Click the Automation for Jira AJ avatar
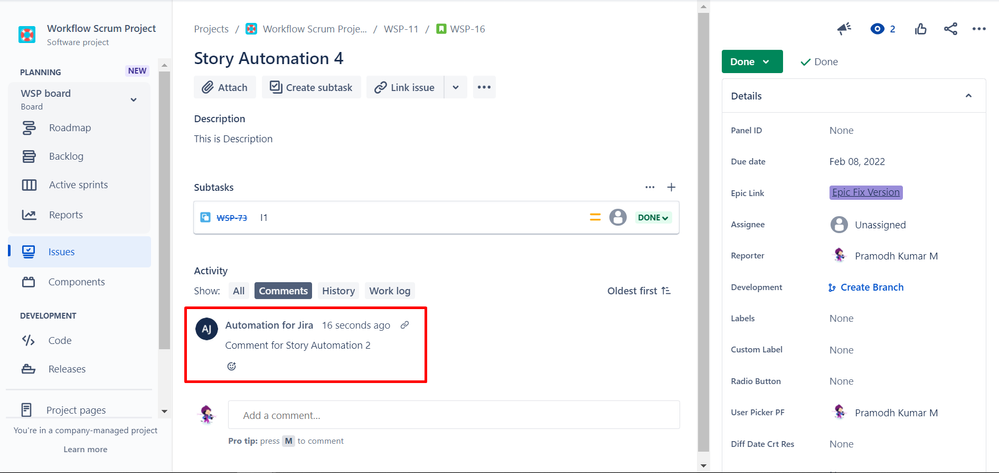The height and width of the screenshot is (473, 999). click(x=206, y=329)
